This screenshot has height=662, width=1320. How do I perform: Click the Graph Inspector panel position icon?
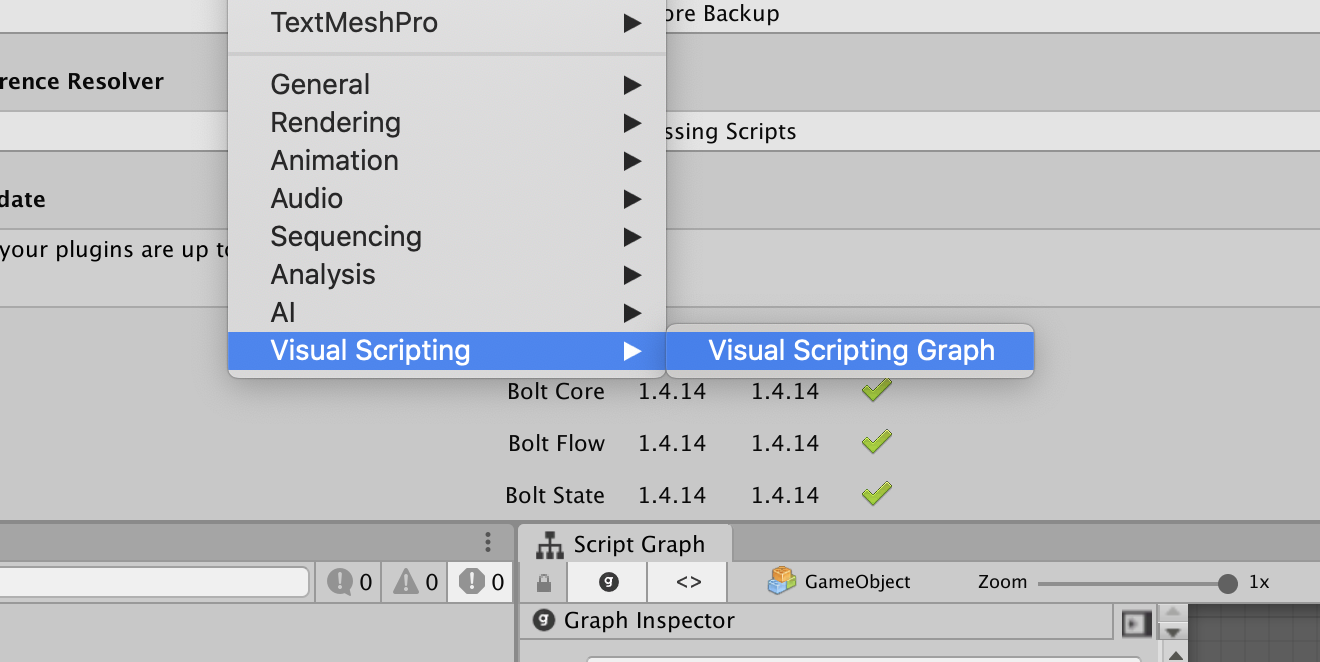coord(1135,623)
